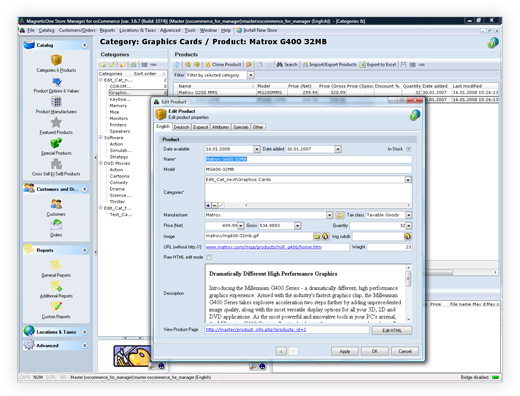
Task: Click Img subdir browse icon
Action: 407,236
